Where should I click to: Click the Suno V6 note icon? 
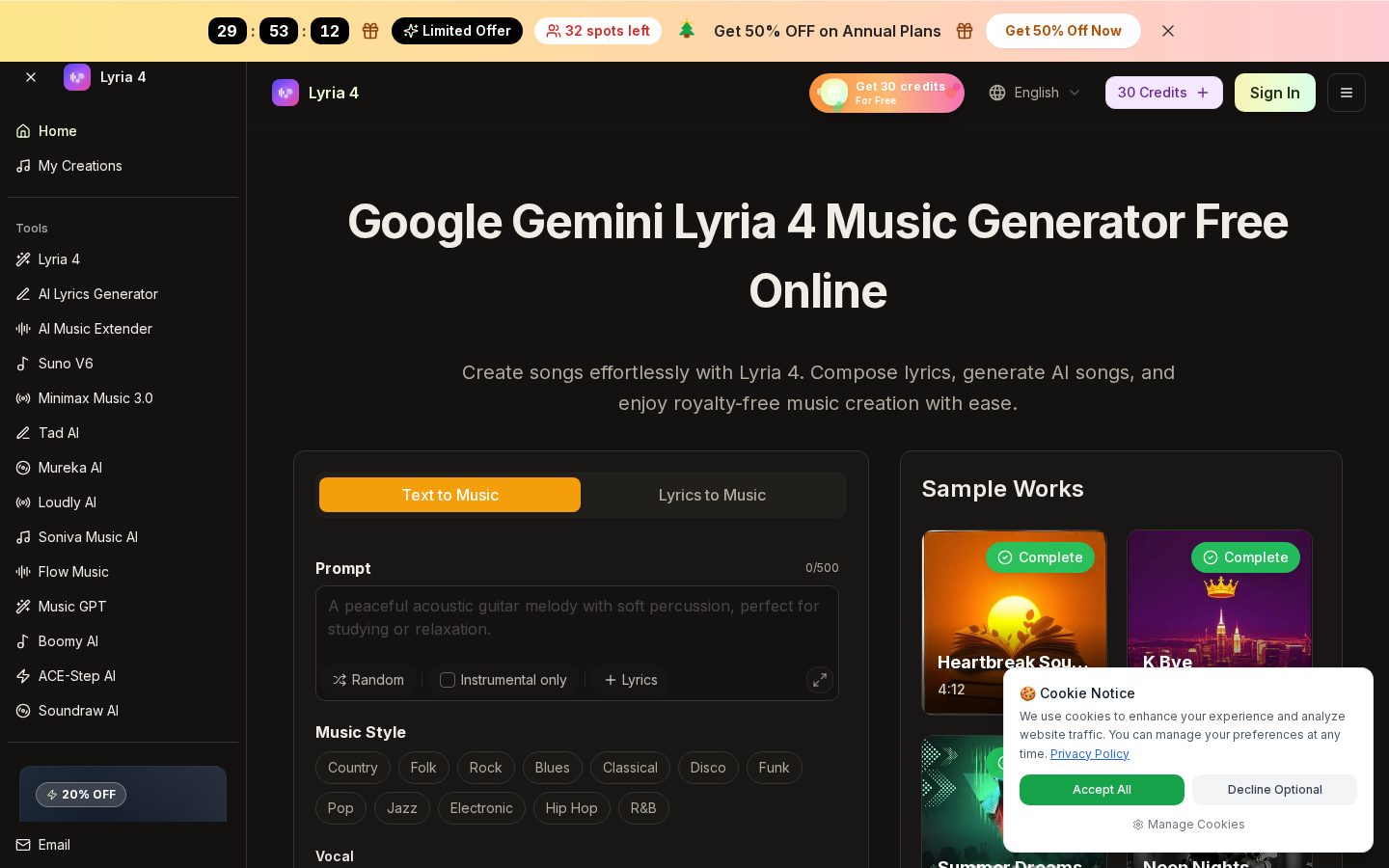pos(23,364)
